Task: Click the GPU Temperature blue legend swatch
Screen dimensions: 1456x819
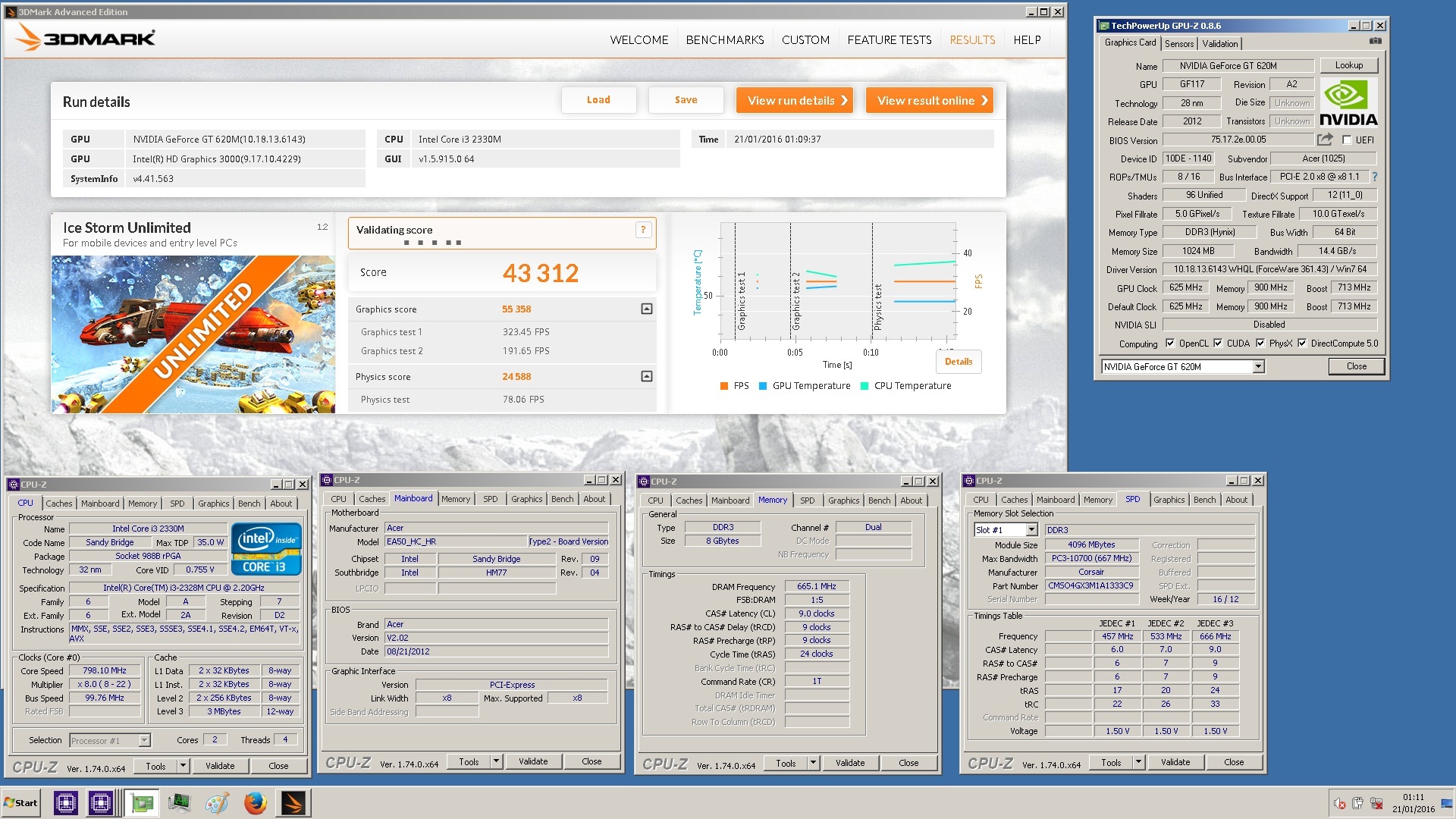Action: (x=763, y=386)
